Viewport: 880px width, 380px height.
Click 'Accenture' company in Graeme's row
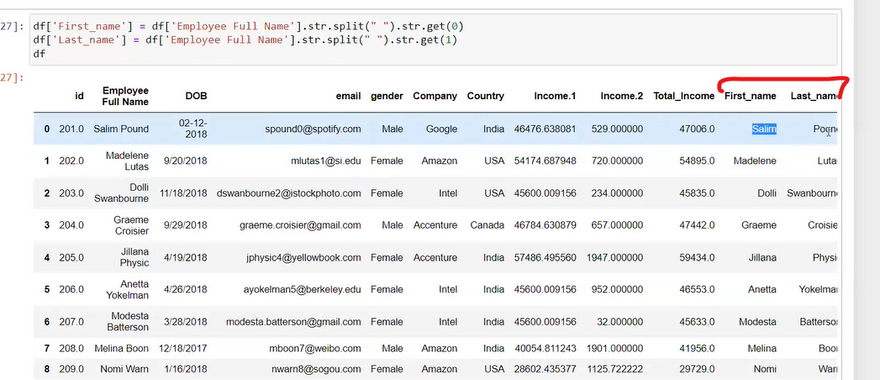point(435,225)
